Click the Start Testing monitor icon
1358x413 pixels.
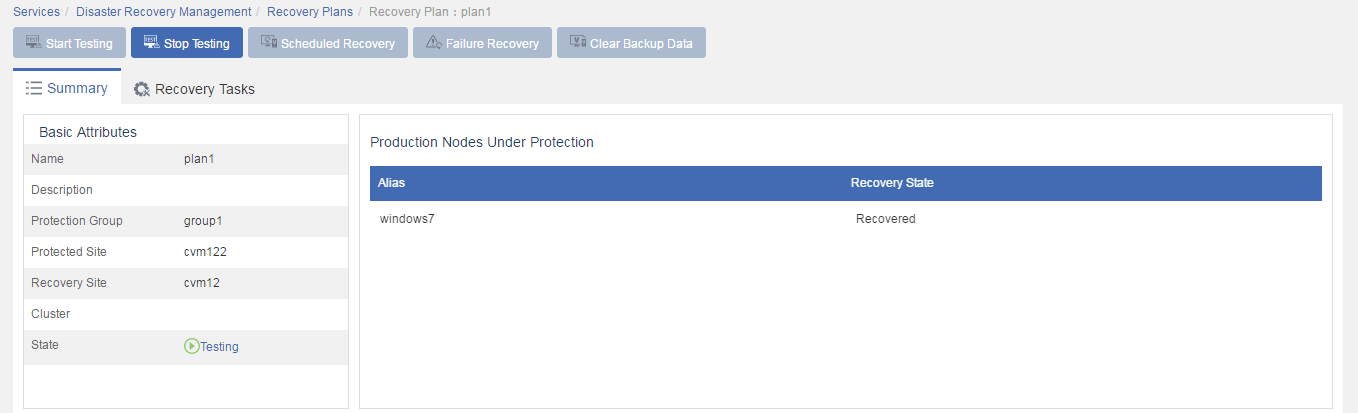(x=33, y=43)
